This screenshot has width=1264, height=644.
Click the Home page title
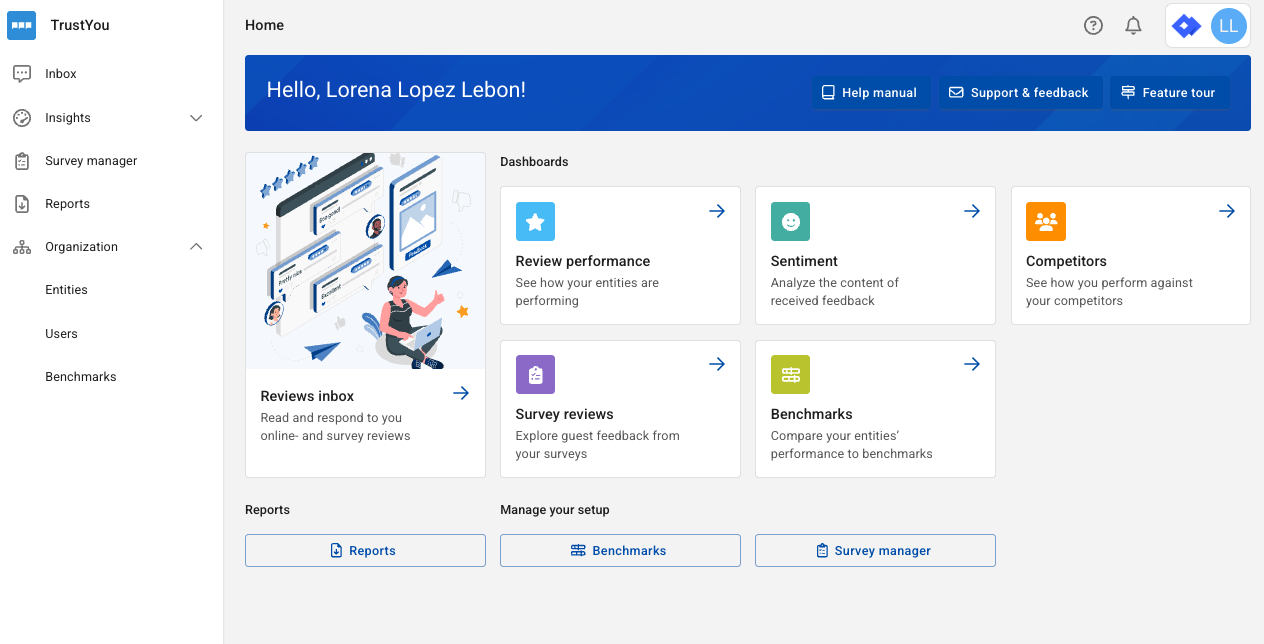click(264, 25)
